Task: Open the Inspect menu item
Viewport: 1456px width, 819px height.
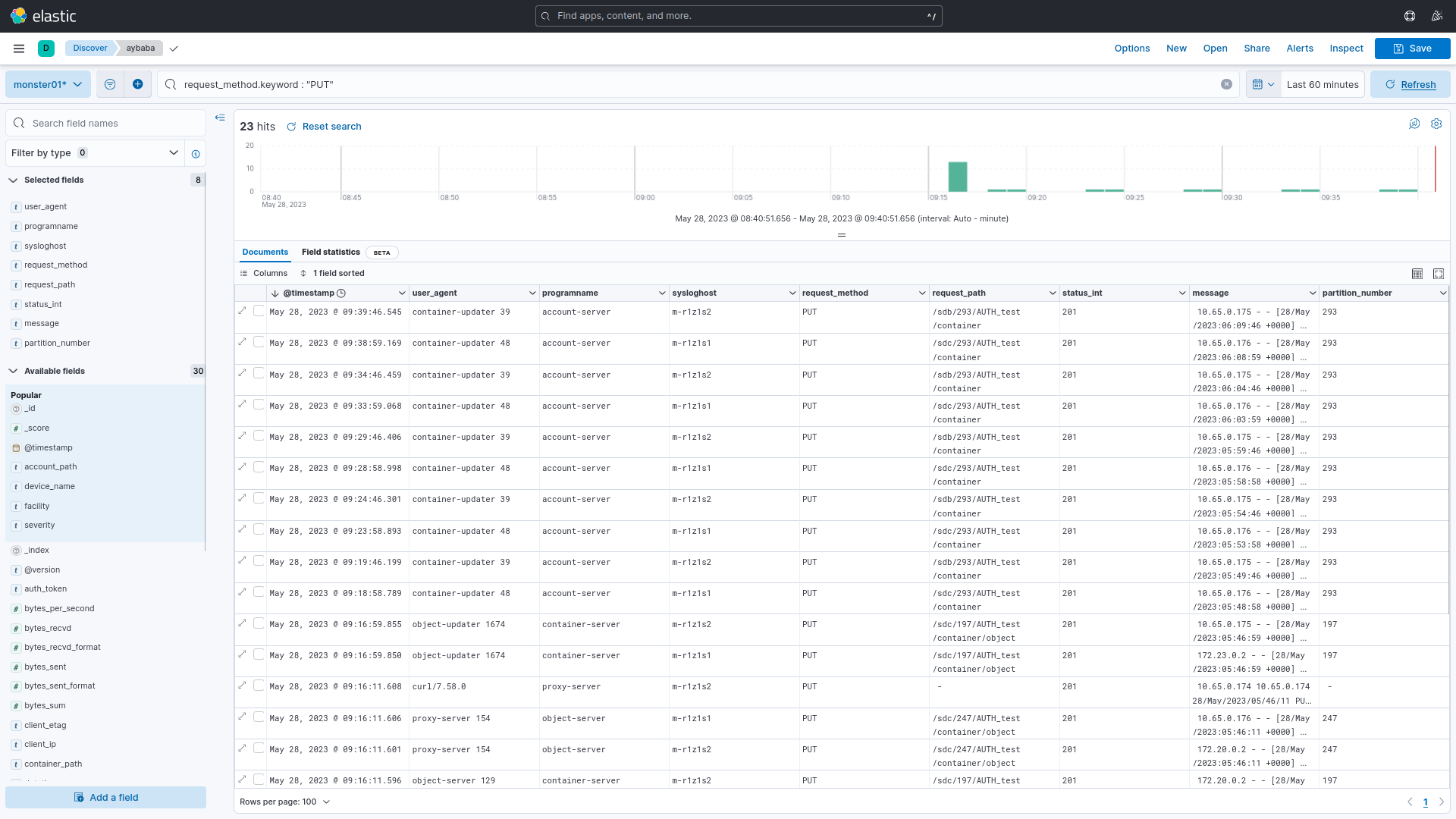Action: [x=1346, y=49]
